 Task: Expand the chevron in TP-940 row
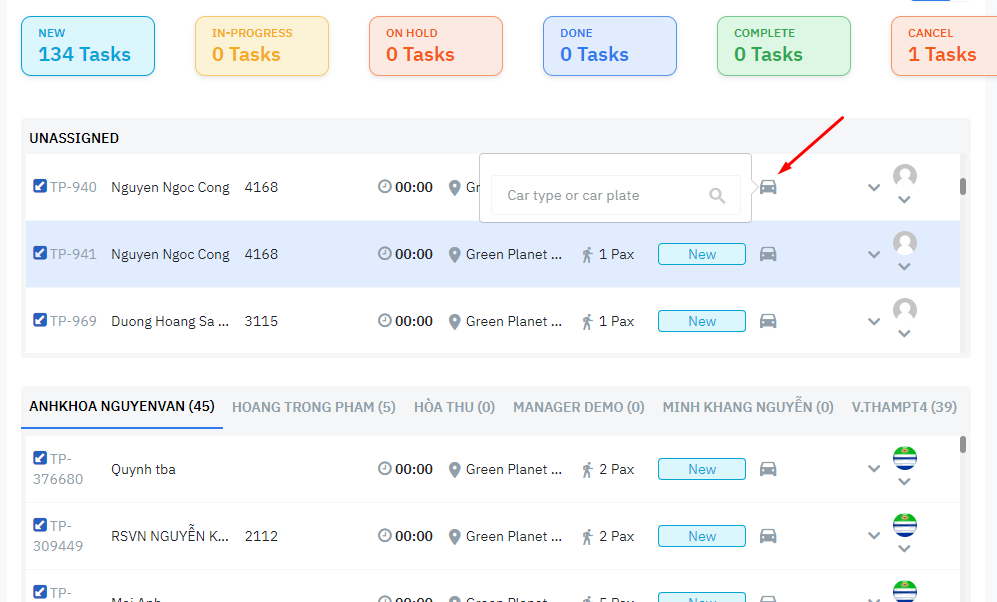click(874, 188)
